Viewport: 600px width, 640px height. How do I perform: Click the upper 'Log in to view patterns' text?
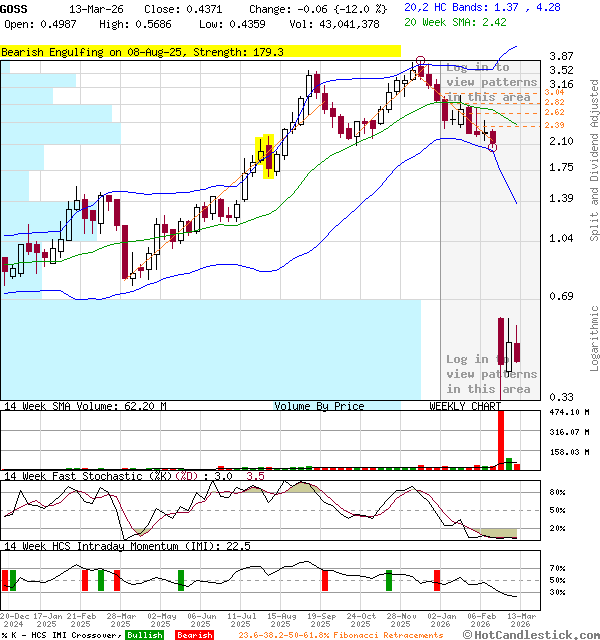pos(490,82)
